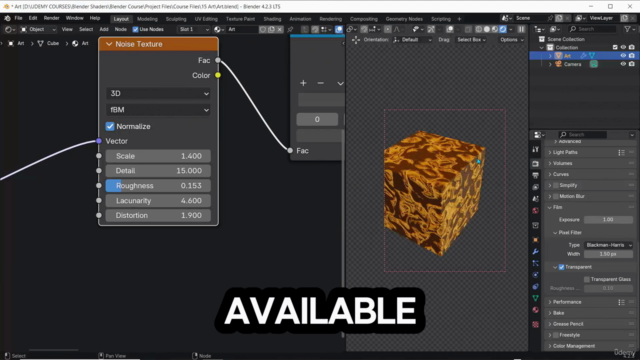
Task: Click the Film Exposure value field
Action: click(x=608, y=220)
